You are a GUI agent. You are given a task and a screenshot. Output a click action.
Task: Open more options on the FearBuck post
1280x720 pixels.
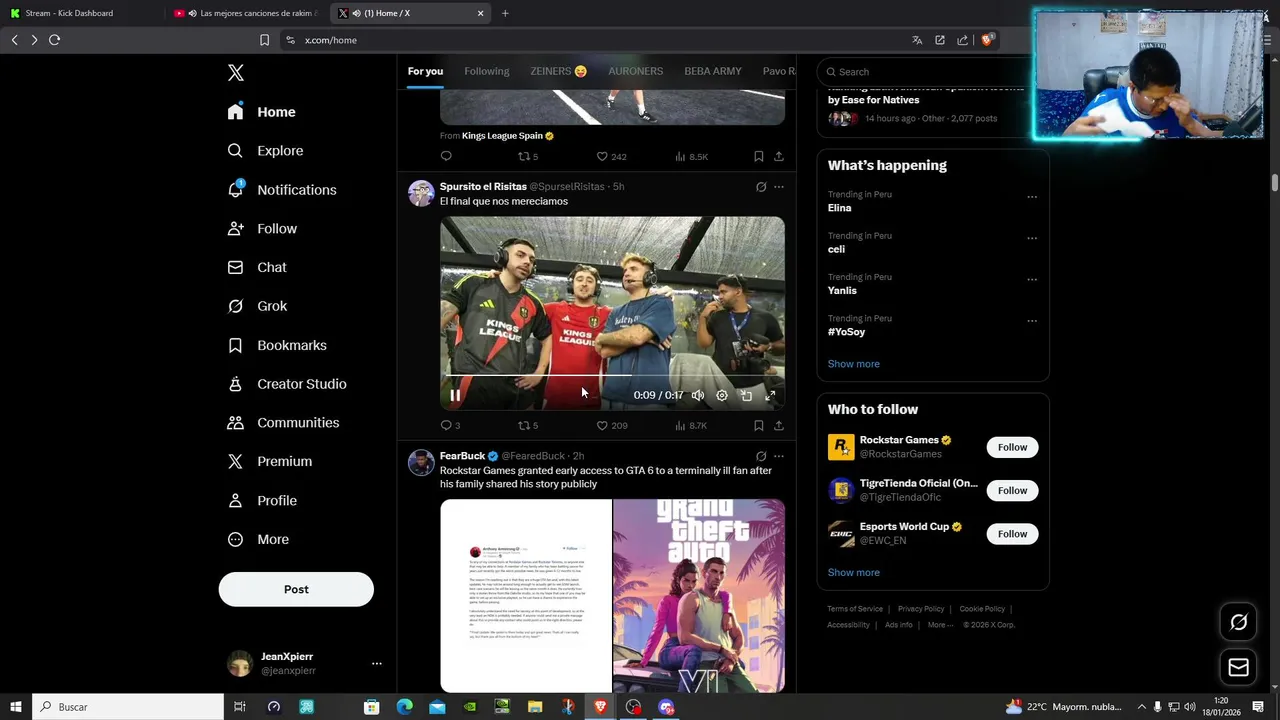(x=779, y=456)
